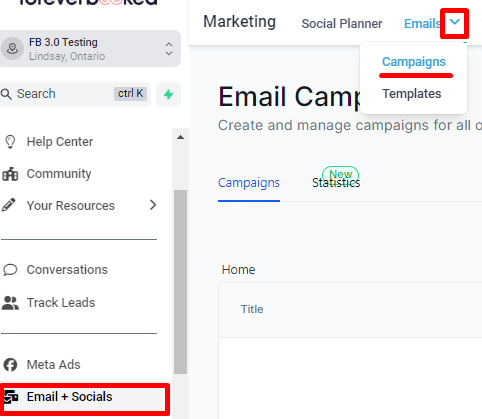Viewport: 482px width, 419px height.
Task: Click the Meta Ads Facebook icon
Action: 10,365
